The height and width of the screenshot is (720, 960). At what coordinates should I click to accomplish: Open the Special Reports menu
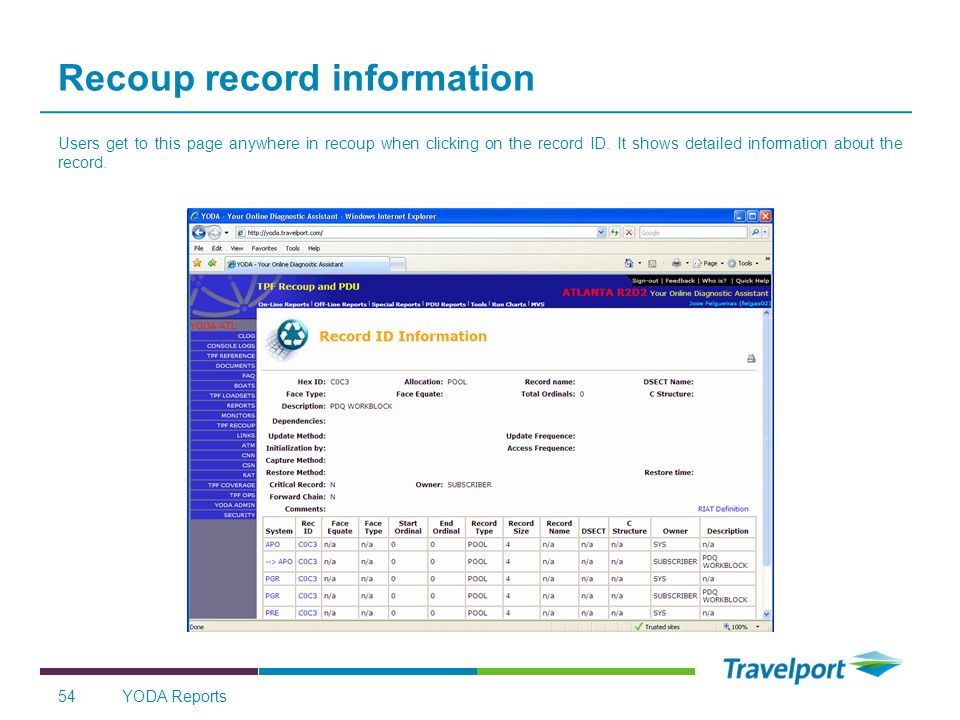click(x=396, y=304)
